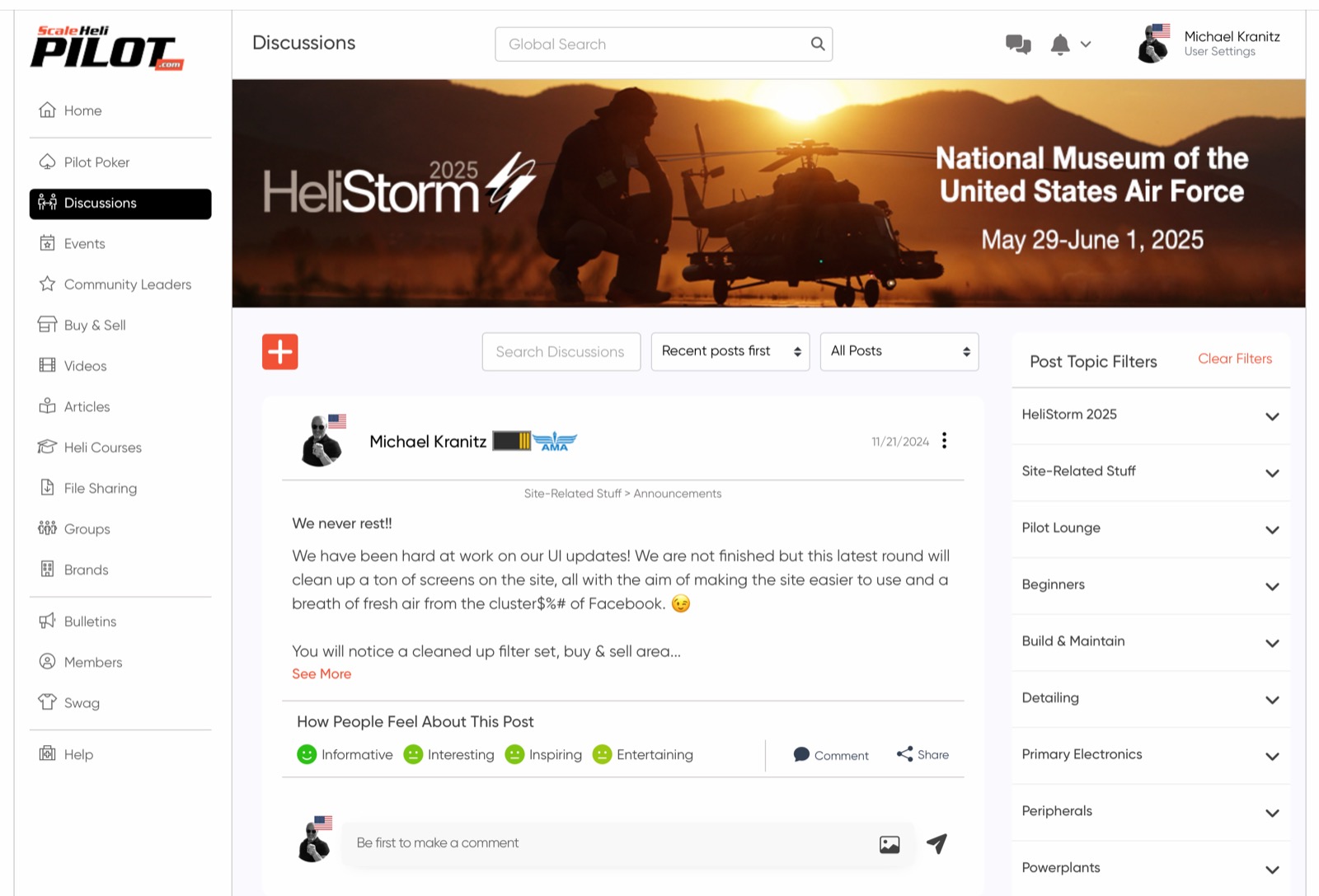1319x896 pixels.
Task: Click the Videos film icon
Action: click(x=47, y=366)
